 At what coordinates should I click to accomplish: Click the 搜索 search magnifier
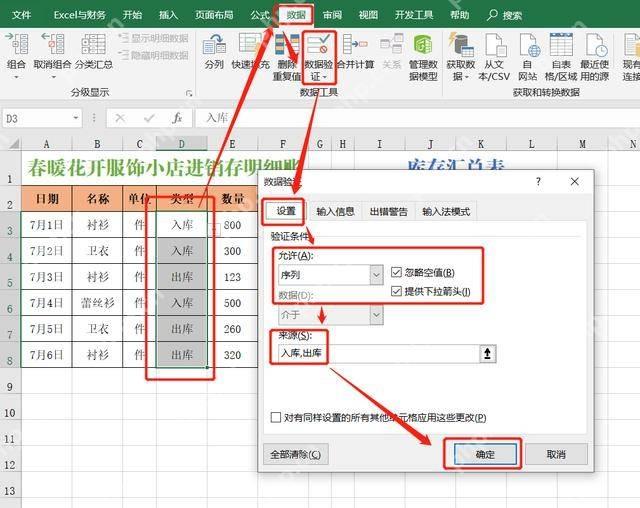pos(492,15)
